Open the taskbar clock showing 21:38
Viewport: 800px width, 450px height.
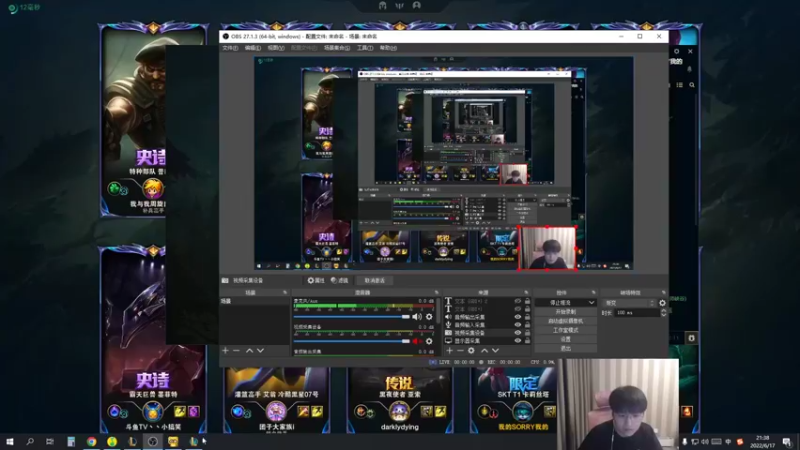[x=762, y=441]
